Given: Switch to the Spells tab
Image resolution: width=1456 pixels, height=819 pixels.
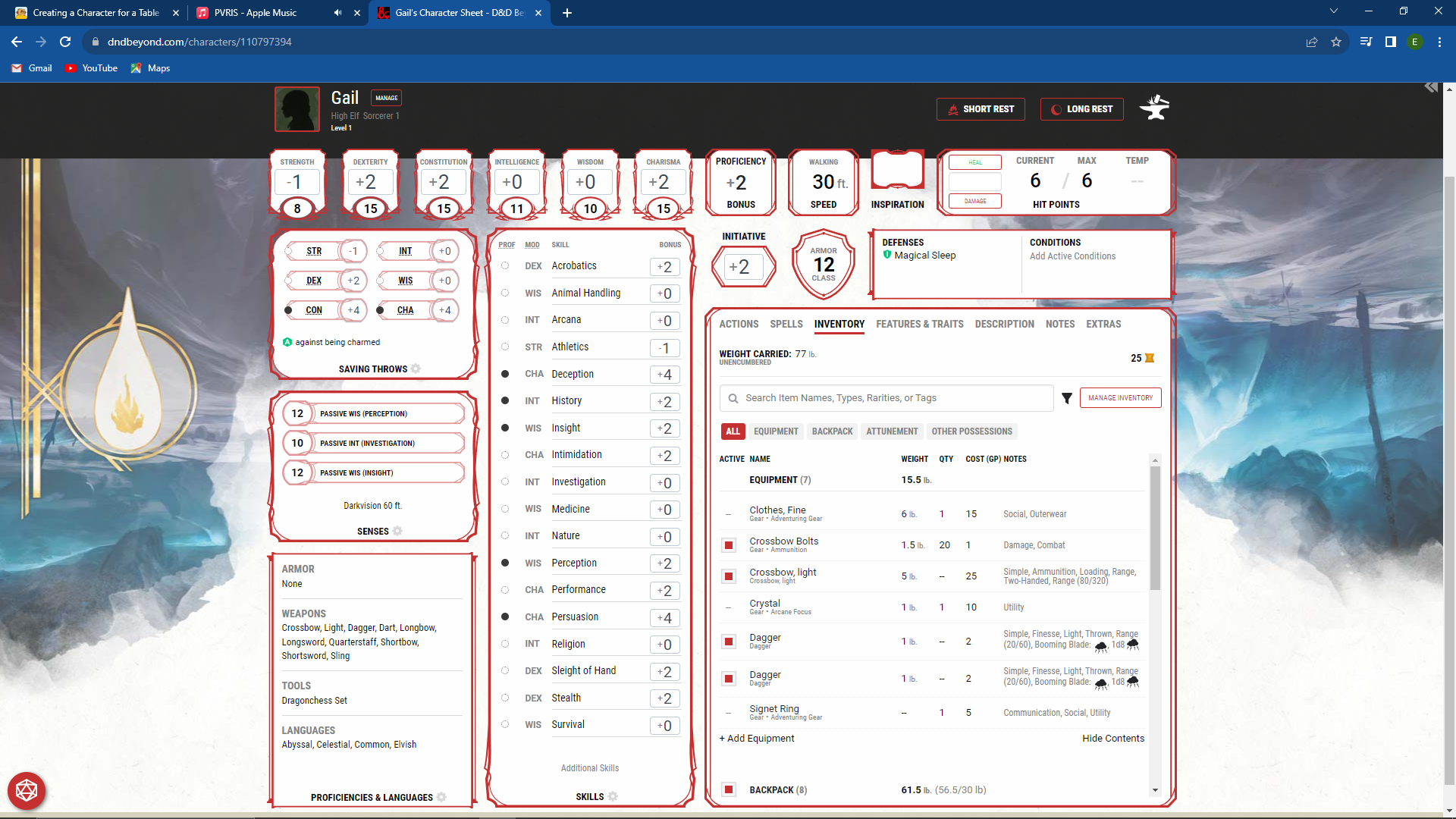Looking at the screenshot, I should coord(786,324).
